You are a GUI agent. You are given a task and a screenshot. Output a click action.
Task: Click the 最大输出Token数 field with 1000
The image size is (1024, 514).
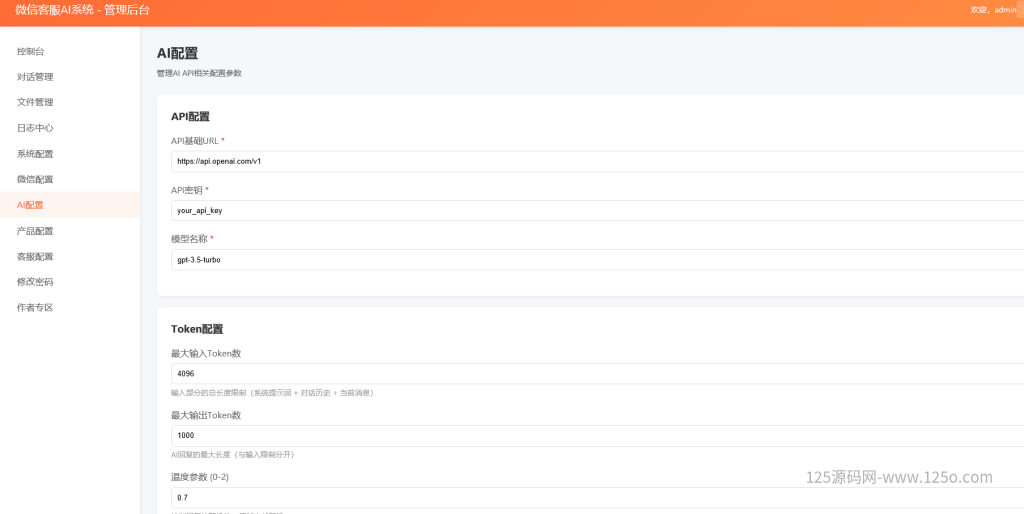point(596,435)
